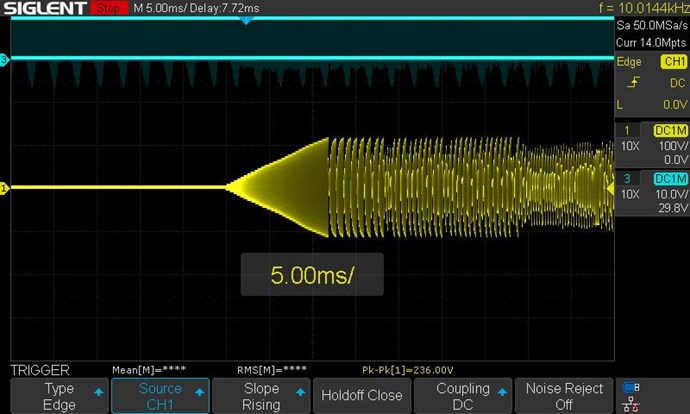
Task: Click the Mean[M]=**** measurement
Action: 149,370
